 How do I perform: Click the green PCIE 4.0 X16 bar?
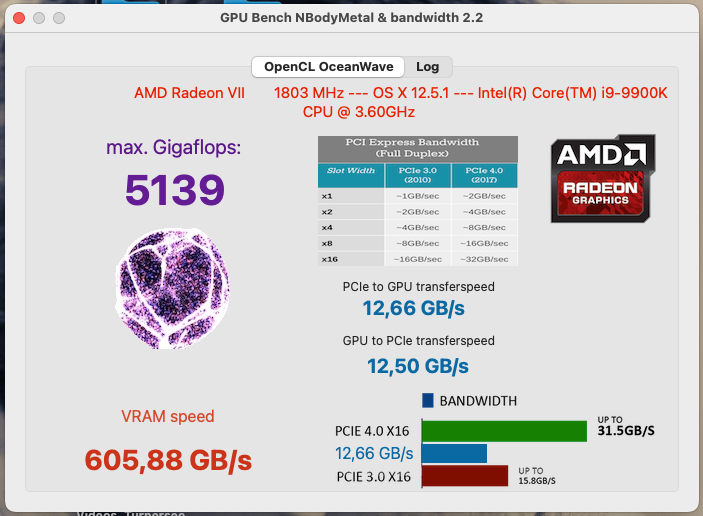(x=504, y=431)
